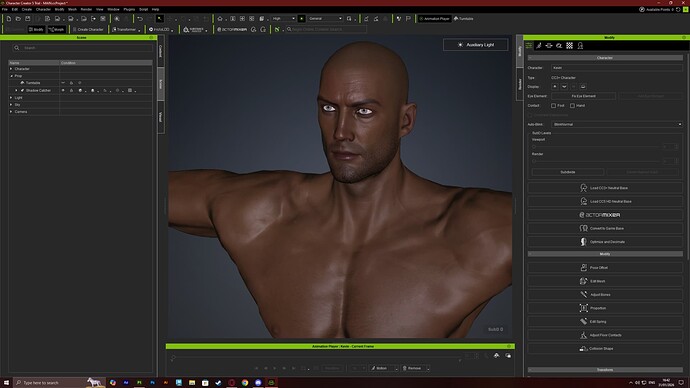690x388 pixels.
Task: Select the Morph tab icon in Modify panel
Action: coord(549,46)
